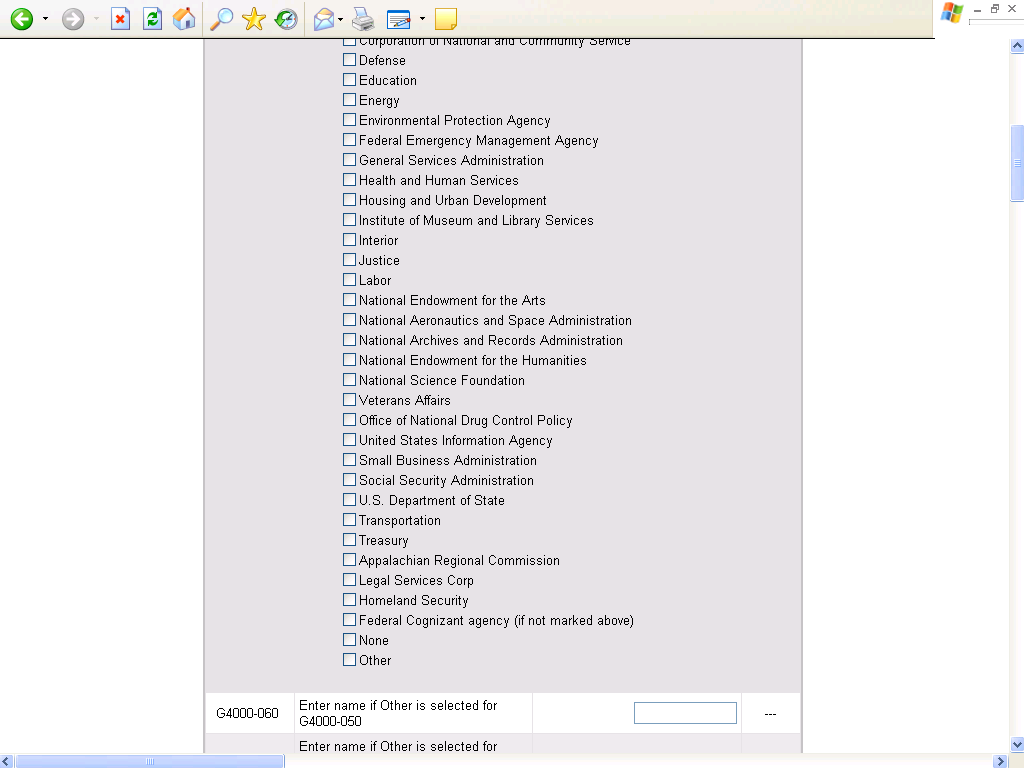The width and height of the screenshot is (1024, 768).
Task: Tick Office of National Drug Control Policy
Action: (349, 420)
